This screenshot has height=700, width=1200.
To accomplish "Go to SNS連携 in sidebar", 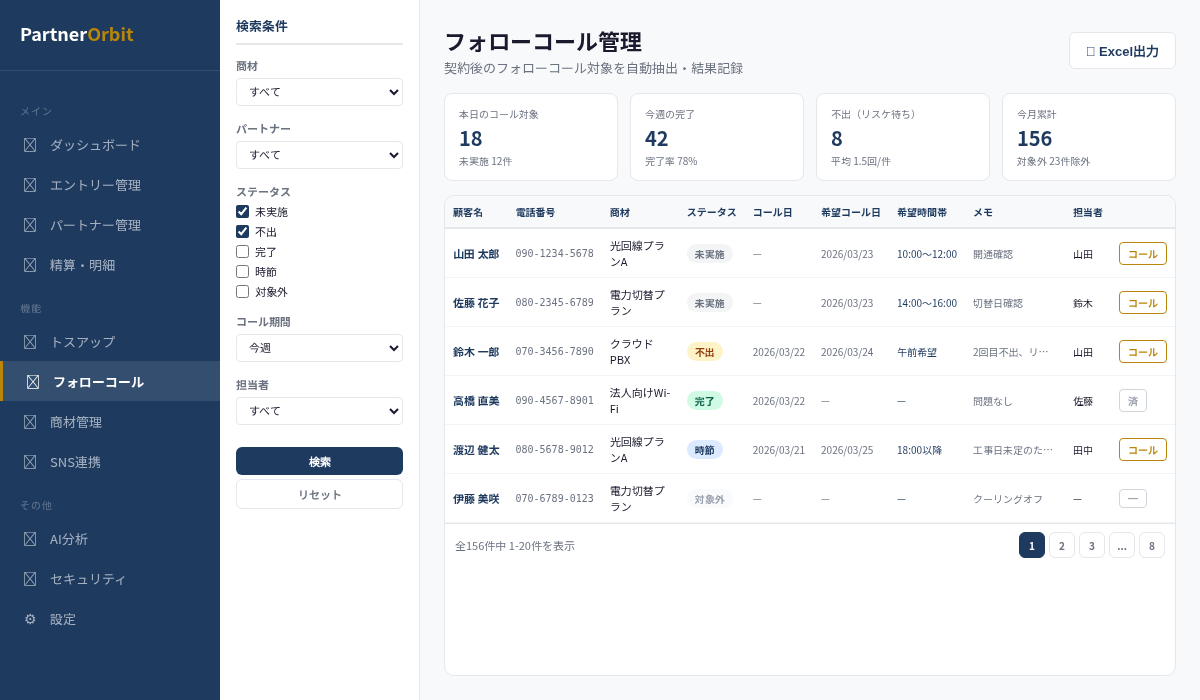I will (x=75, y=462).
